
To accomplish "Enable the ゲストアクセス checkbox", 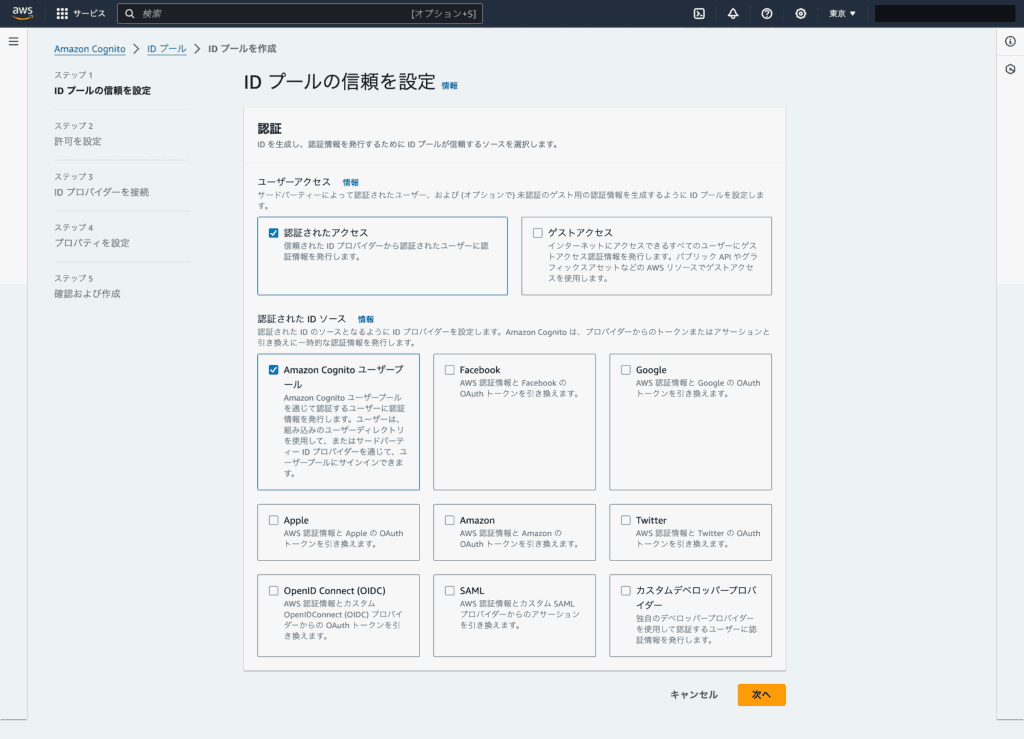I will [538, 233].
